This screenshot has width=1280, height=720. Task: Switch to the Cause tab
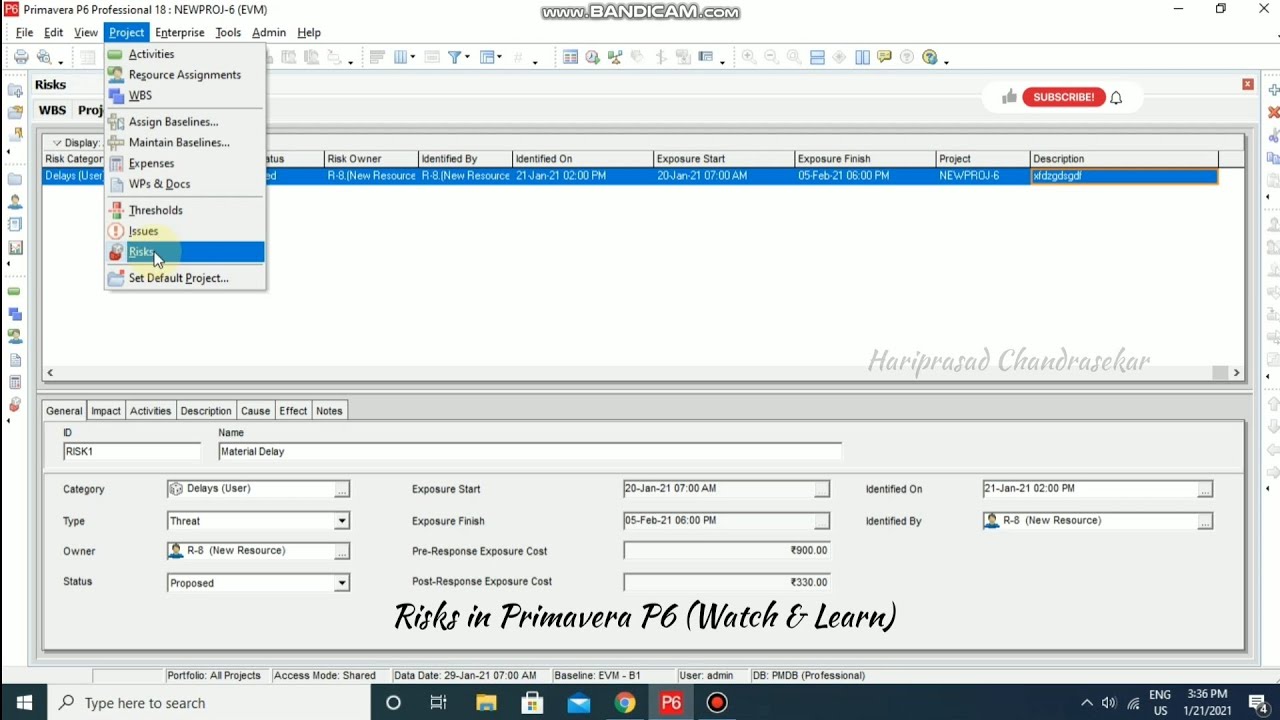(255, 411)
